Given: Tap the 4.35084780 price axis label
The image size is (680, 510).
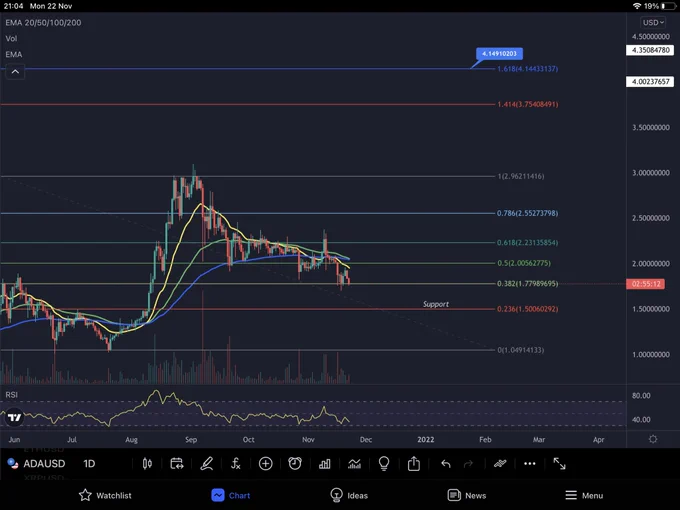Looking at the screenshot, I should [x=650, y=50].
